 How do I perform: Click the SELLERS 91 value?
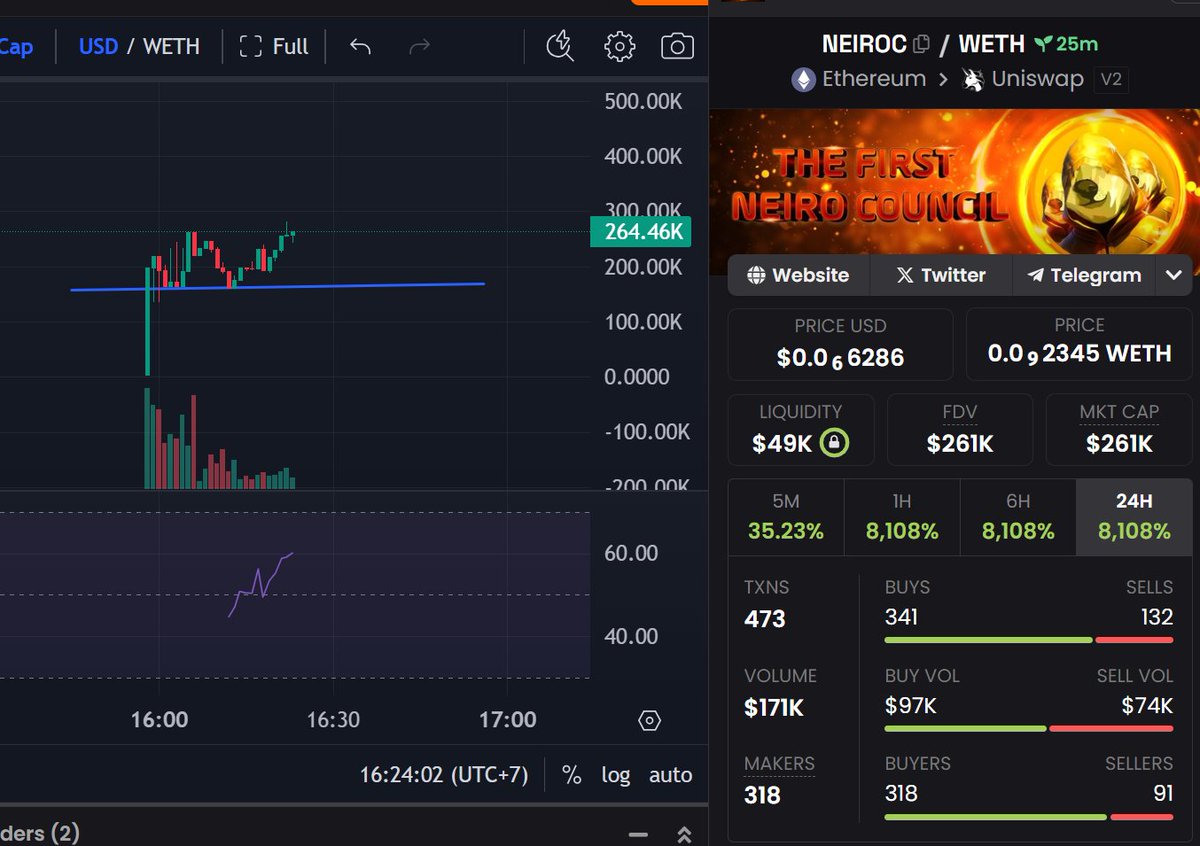click(1162, 793)
